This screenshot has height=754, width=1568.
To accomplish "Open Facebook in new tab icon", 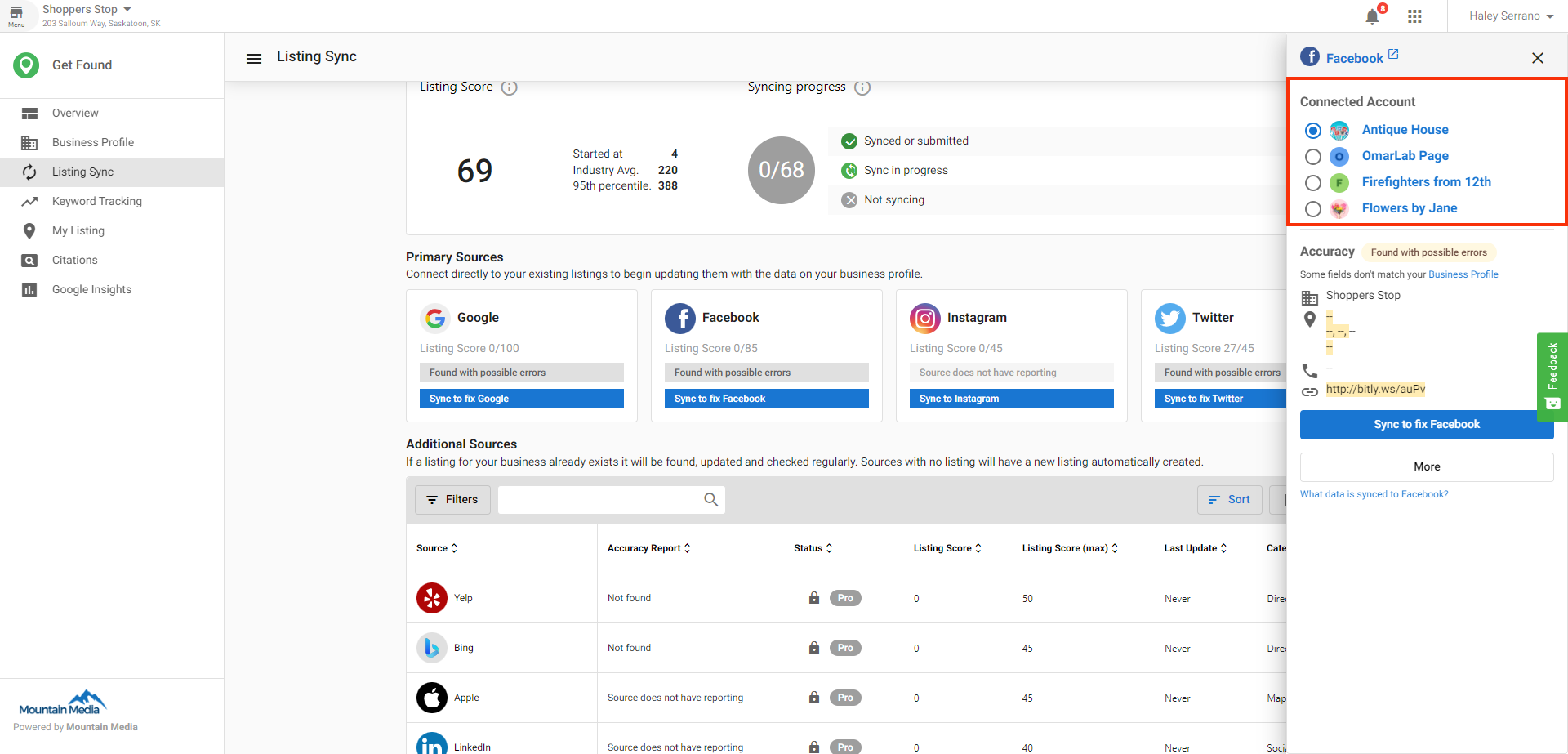I will (1393, 54).
